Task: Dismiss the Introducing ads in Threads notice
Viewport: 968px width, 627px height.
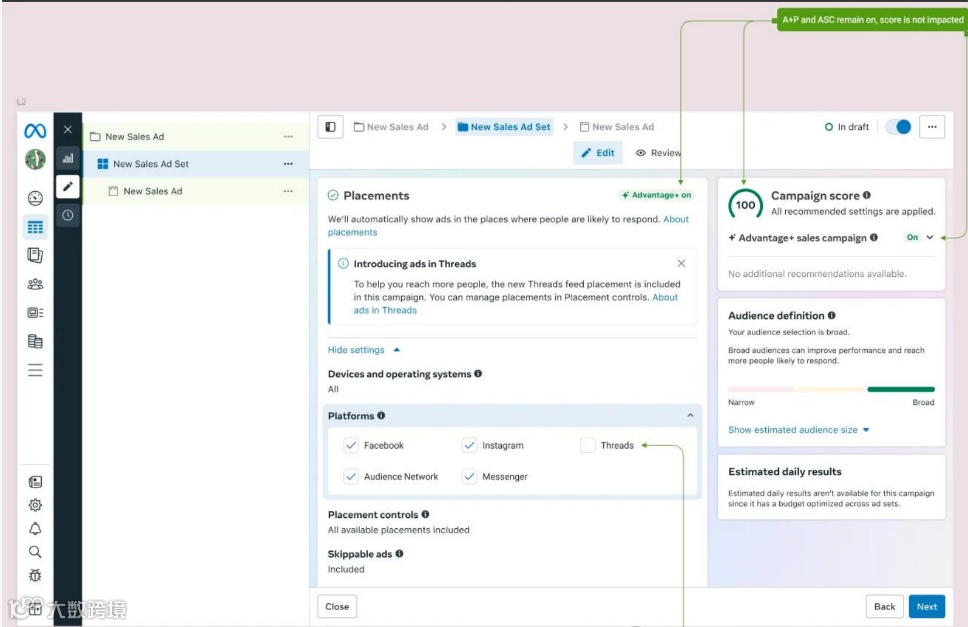Action: pos(682,264)
